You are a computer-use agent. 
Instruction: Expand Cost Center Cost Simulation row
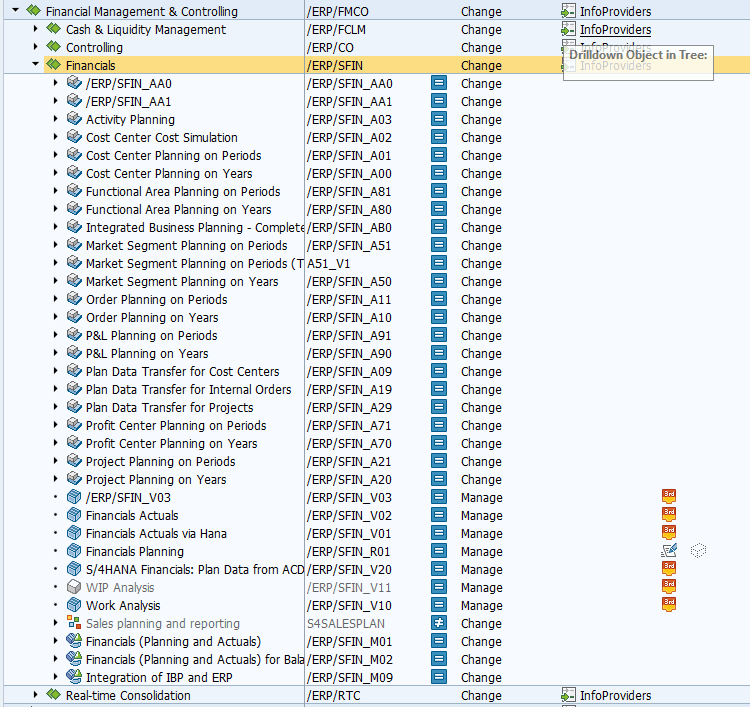coord(55,137)
